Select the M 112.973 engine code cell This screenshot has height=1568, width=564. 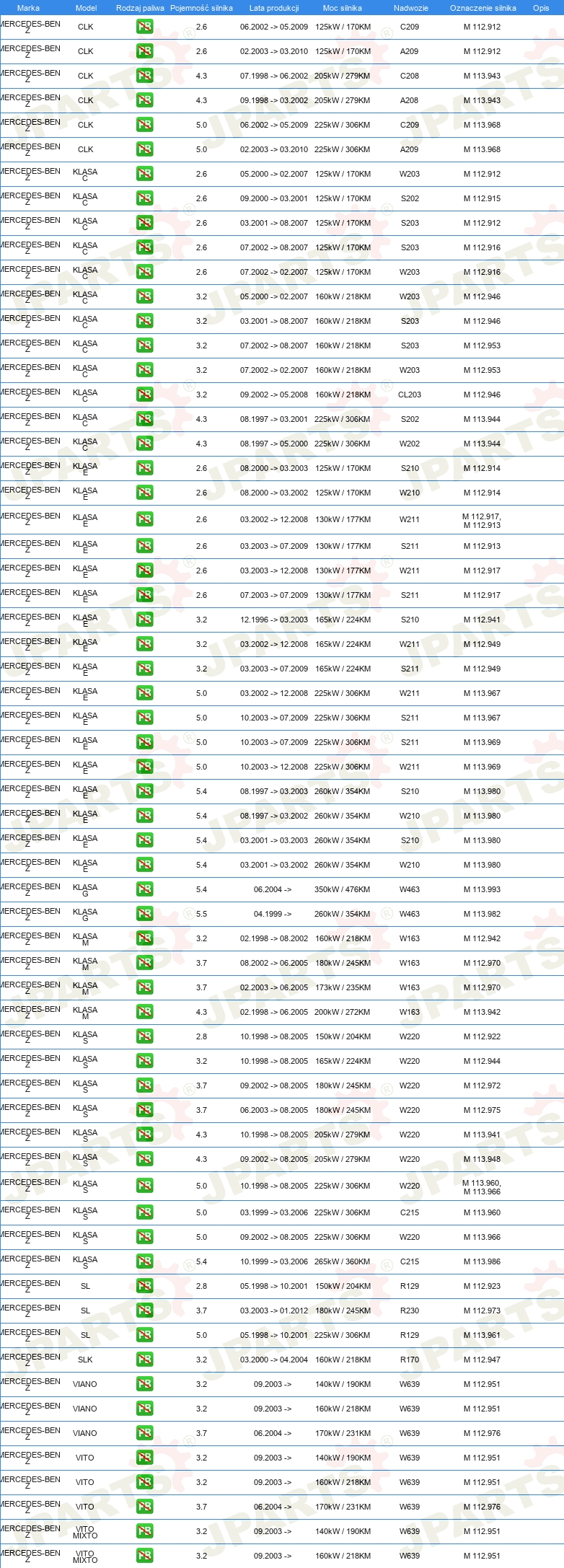point(482,1311)
